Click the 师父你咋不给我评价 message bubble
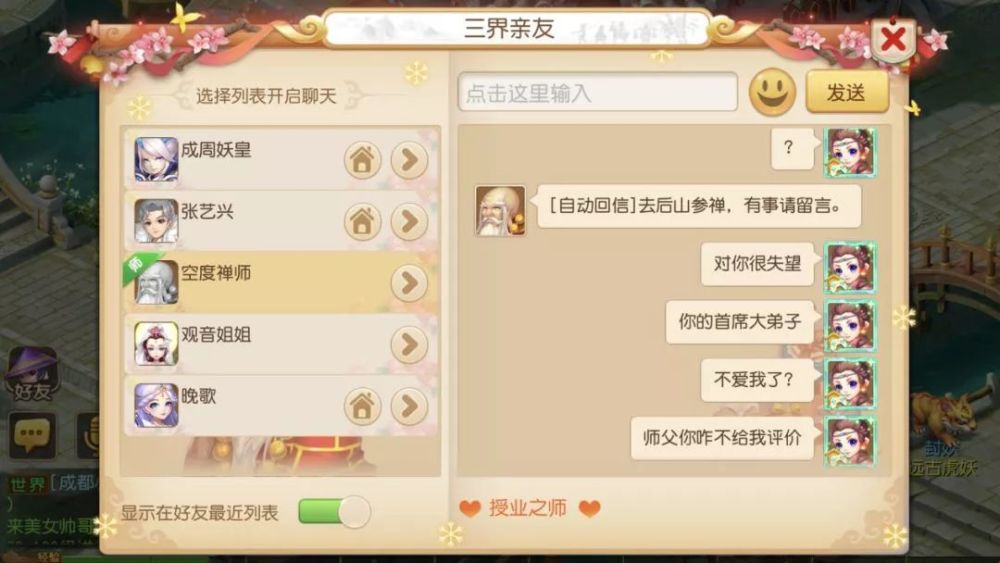 [722, 438]
